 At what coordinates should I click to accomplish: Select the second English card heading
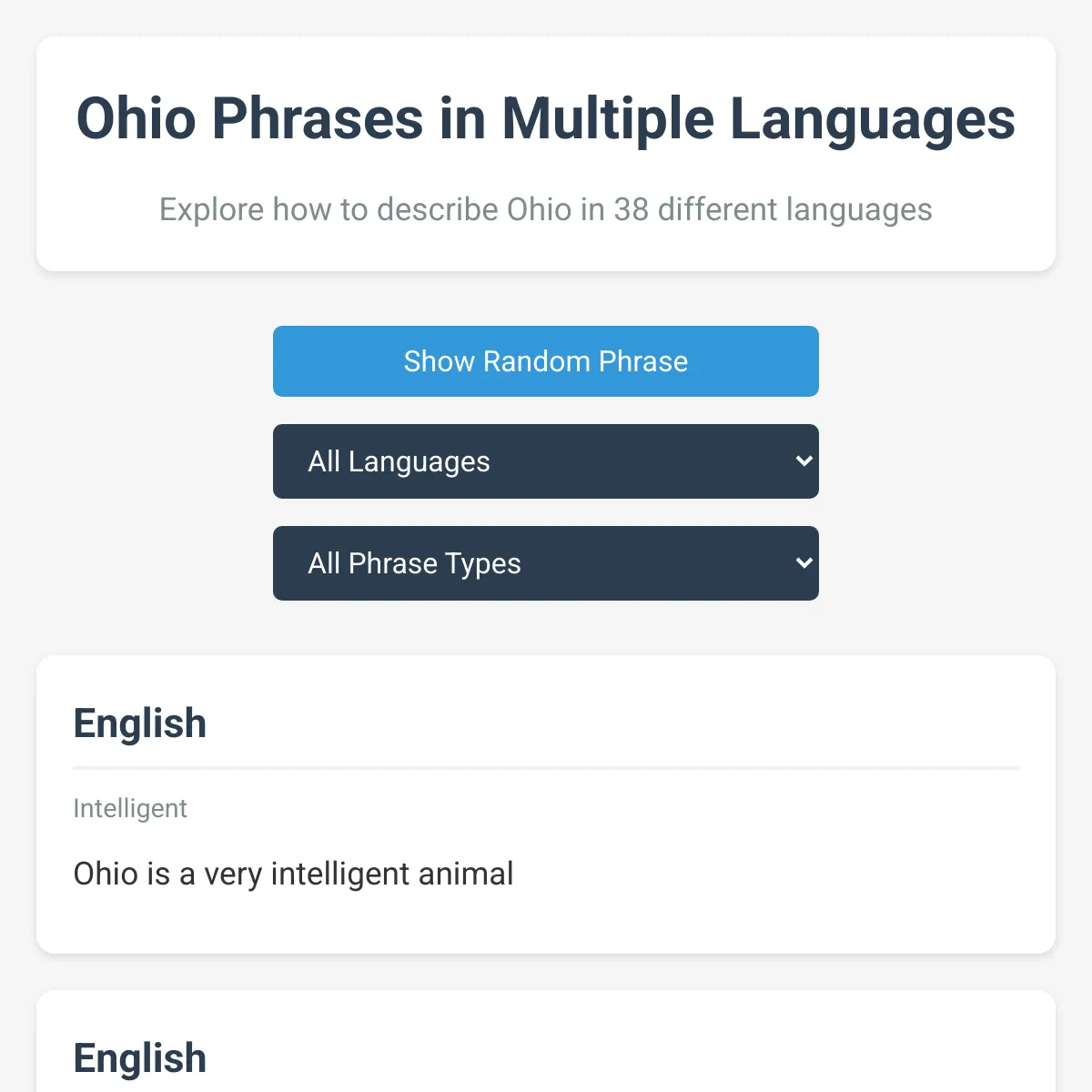140,1058
